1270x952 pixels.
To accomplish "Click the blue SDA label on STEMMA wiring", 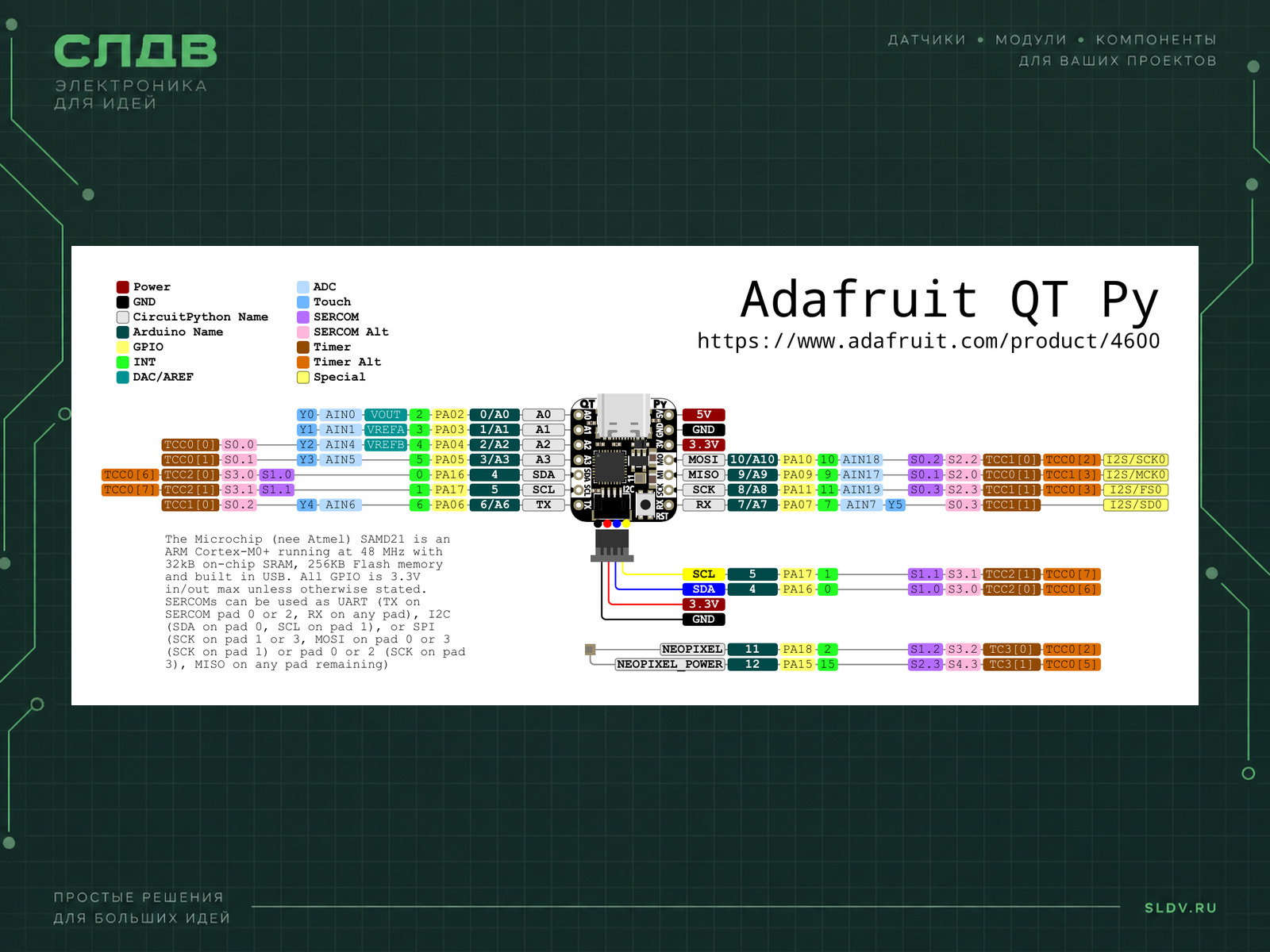I will tap(703, 589).
